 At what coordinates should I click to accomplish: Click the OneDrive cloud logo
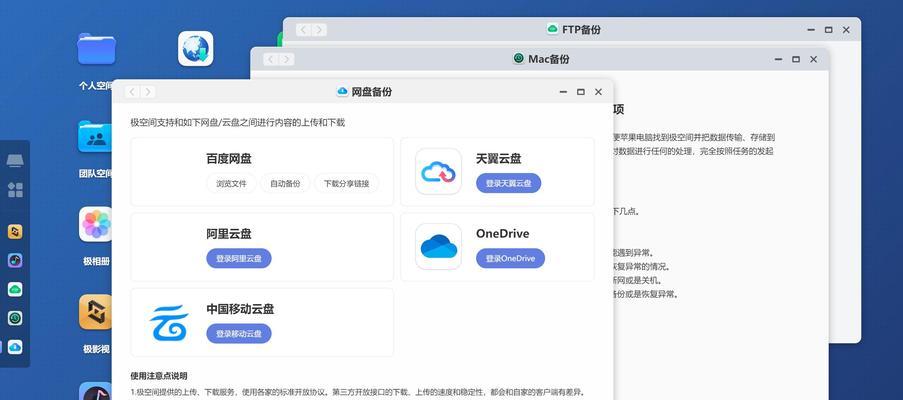coord(438,246)
